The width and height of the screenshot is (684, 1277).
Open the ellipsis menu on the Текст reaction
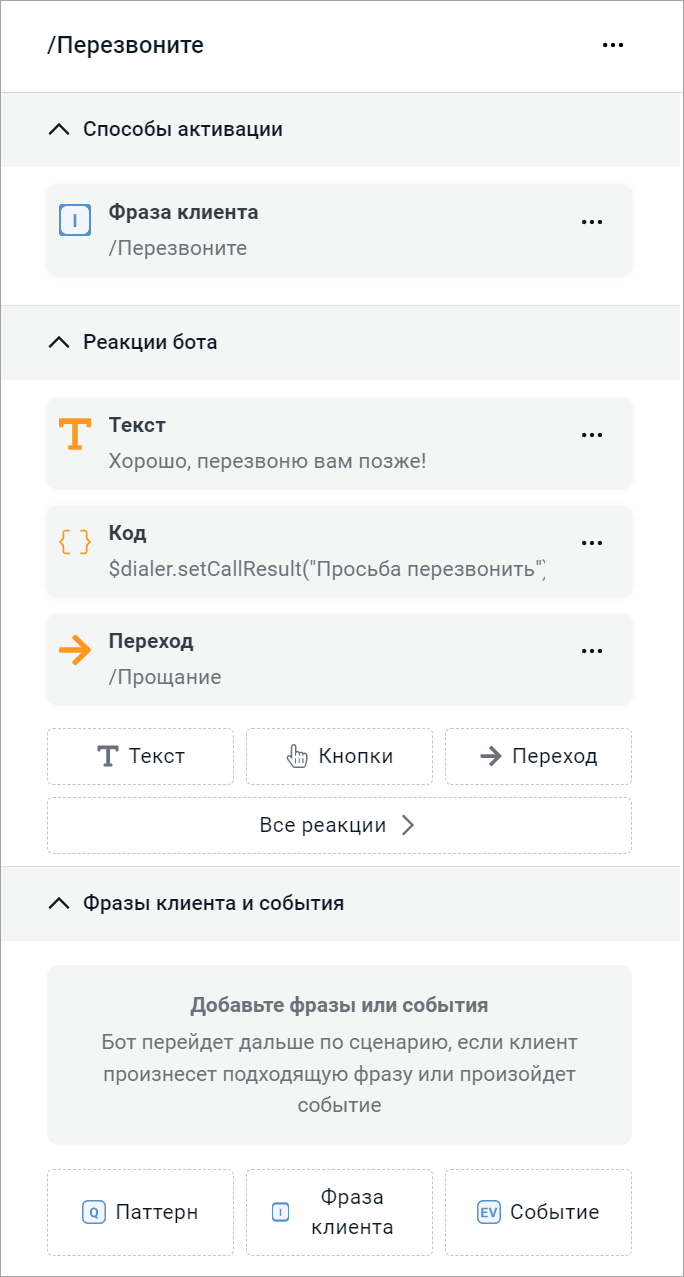592,433
